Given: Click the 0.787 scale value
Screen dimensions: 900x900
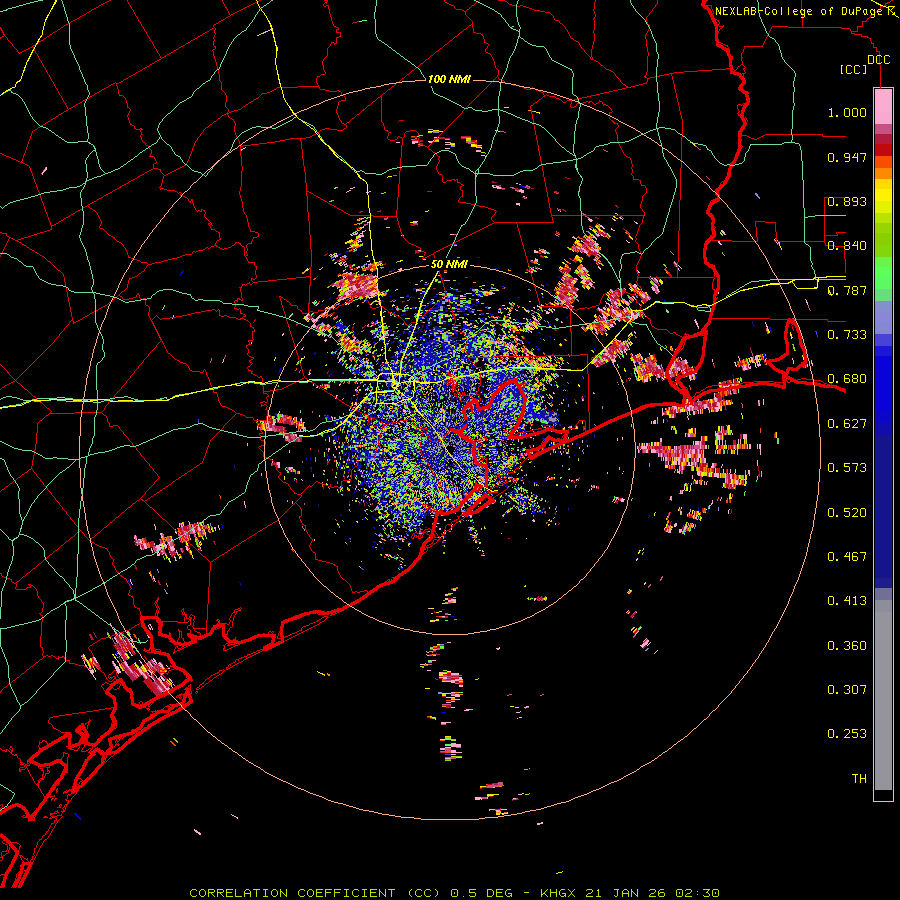Looking at the screenshot, I should click(847, 290).
